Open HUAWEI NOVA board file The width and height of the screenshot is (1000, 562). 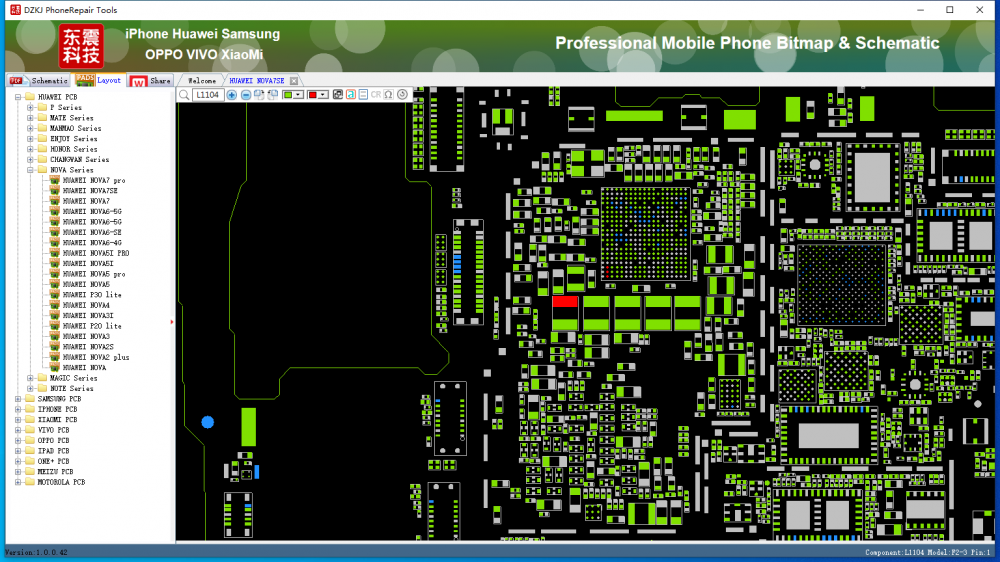point(84,367)
